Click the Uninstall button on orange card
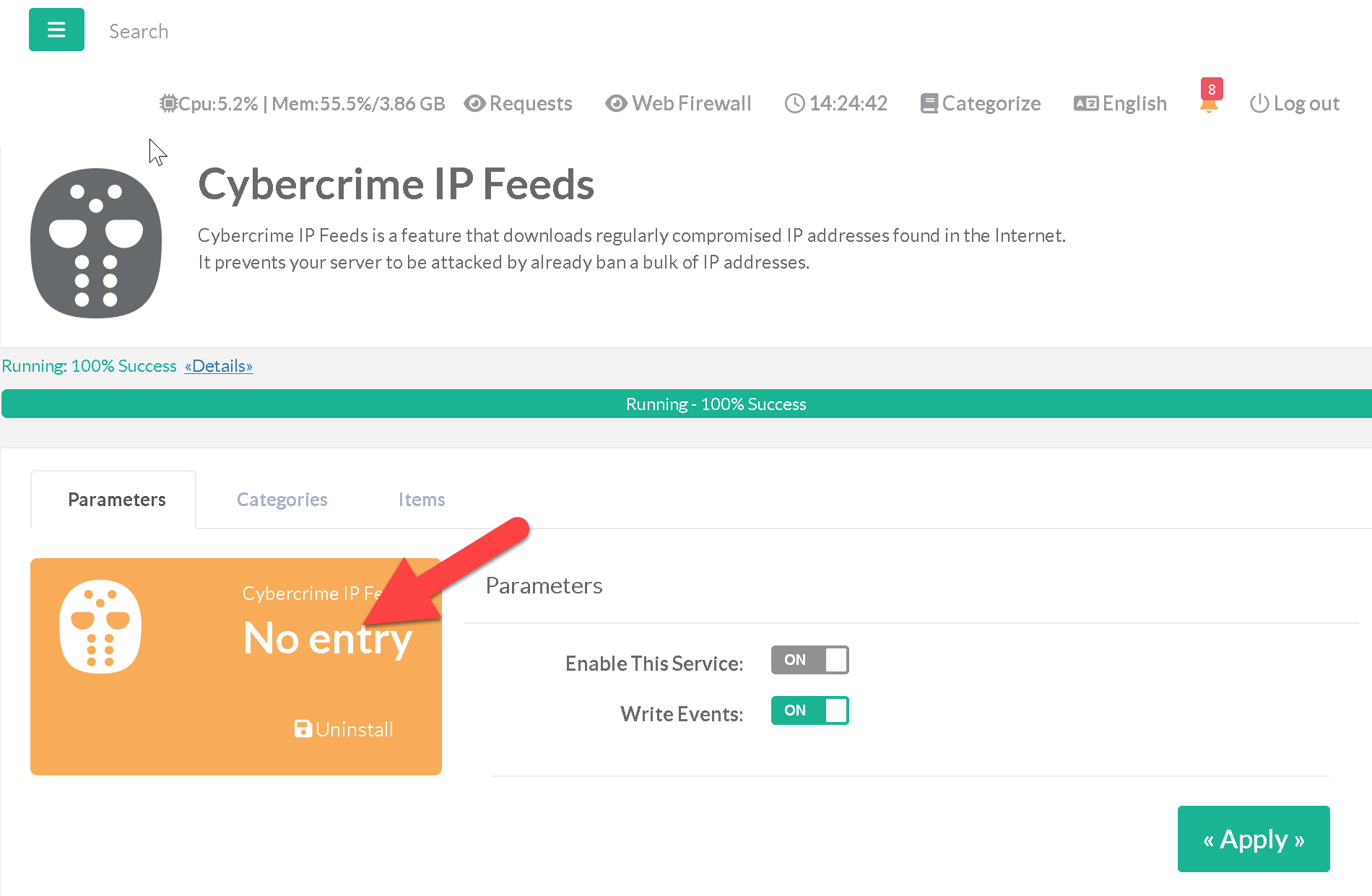Image resolution: width=1372 pixels, height=896 pixels. (x=344, y=729)
